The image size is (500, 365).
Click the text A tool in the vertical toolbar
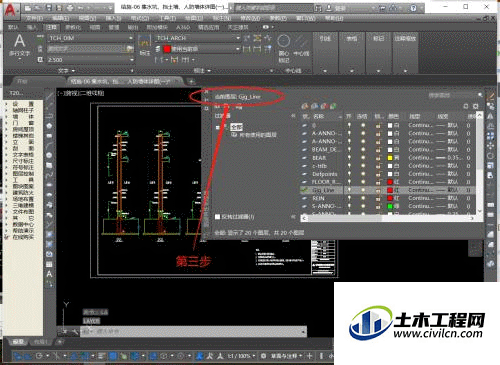[49, 274]
